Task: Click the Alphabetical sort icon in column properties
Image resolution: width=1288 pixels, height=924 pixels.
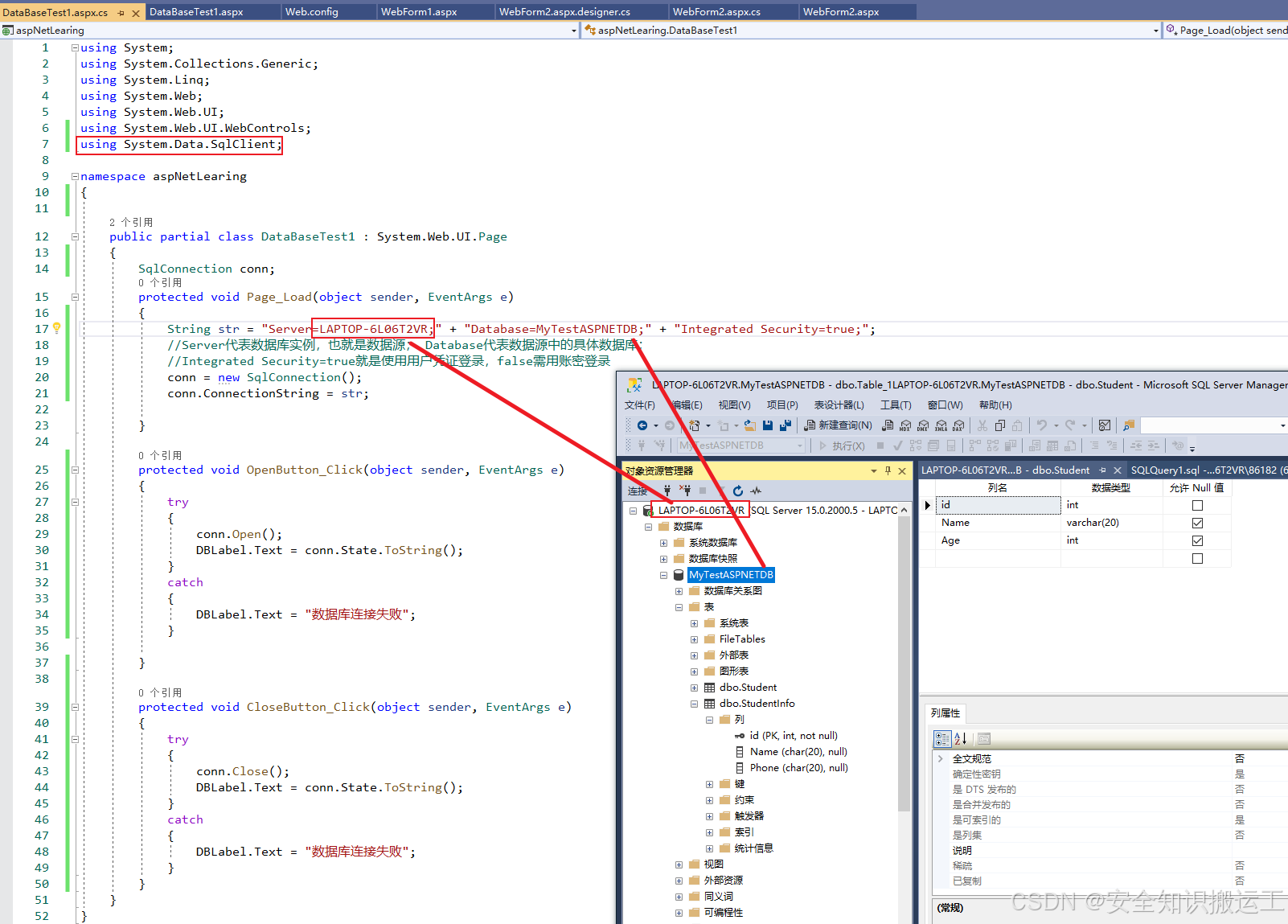Action: (x=961, y=738)
